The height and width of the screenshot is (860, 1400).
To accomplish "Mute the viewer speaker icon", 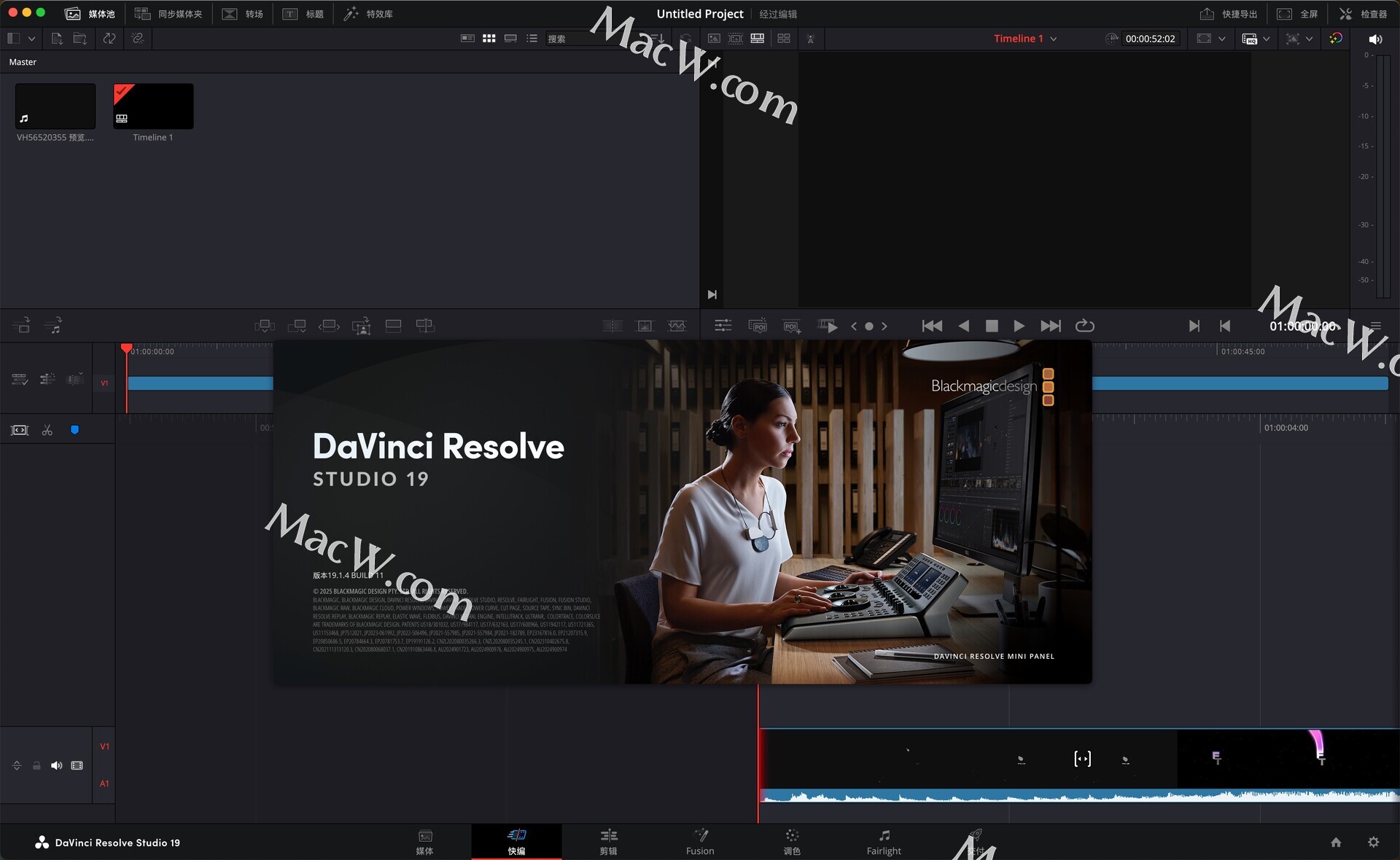I will point(1375,39).
